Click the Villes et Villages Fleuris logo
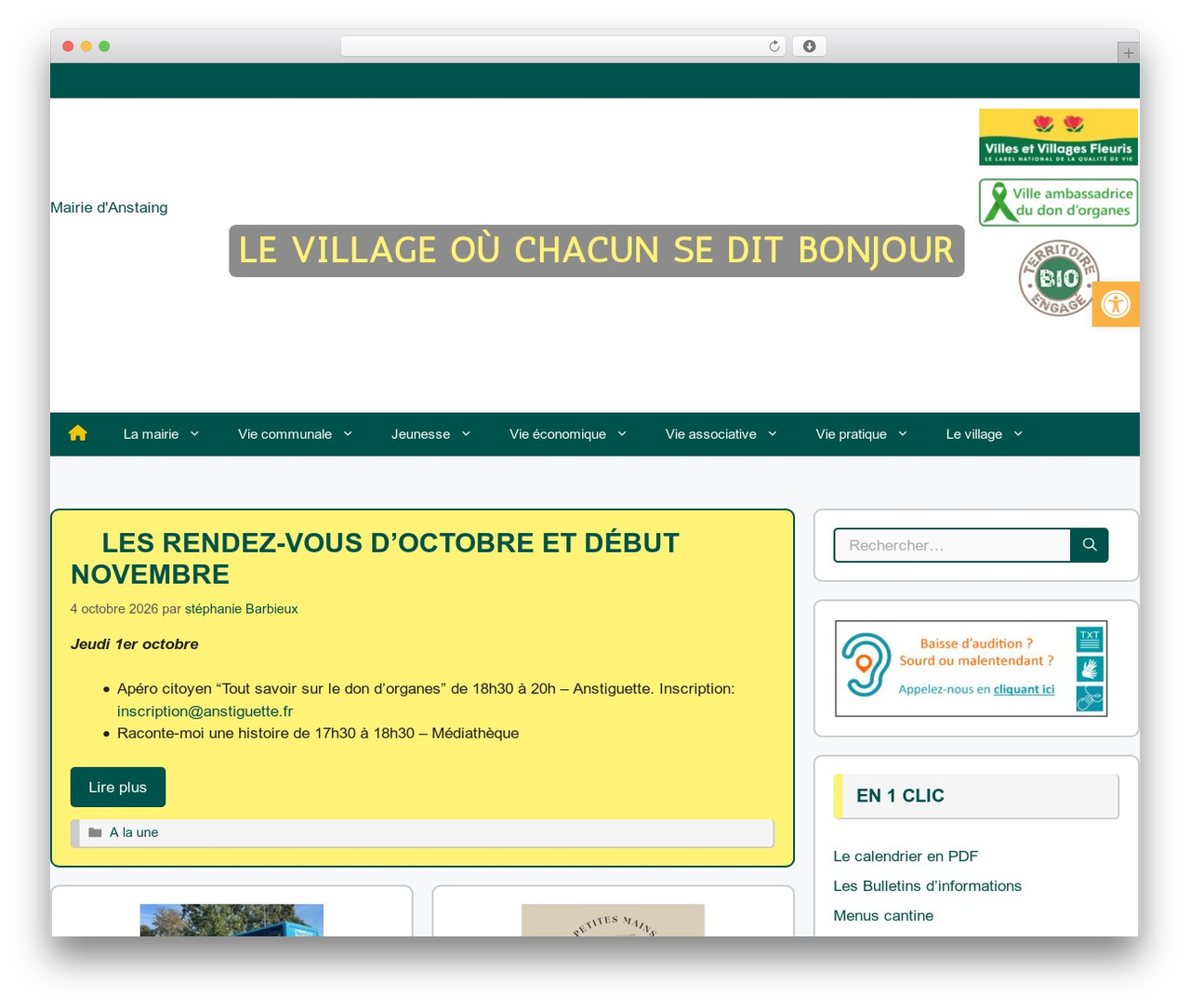The width and height of the screenshot is (1190, 1008). click(1058, 137)
